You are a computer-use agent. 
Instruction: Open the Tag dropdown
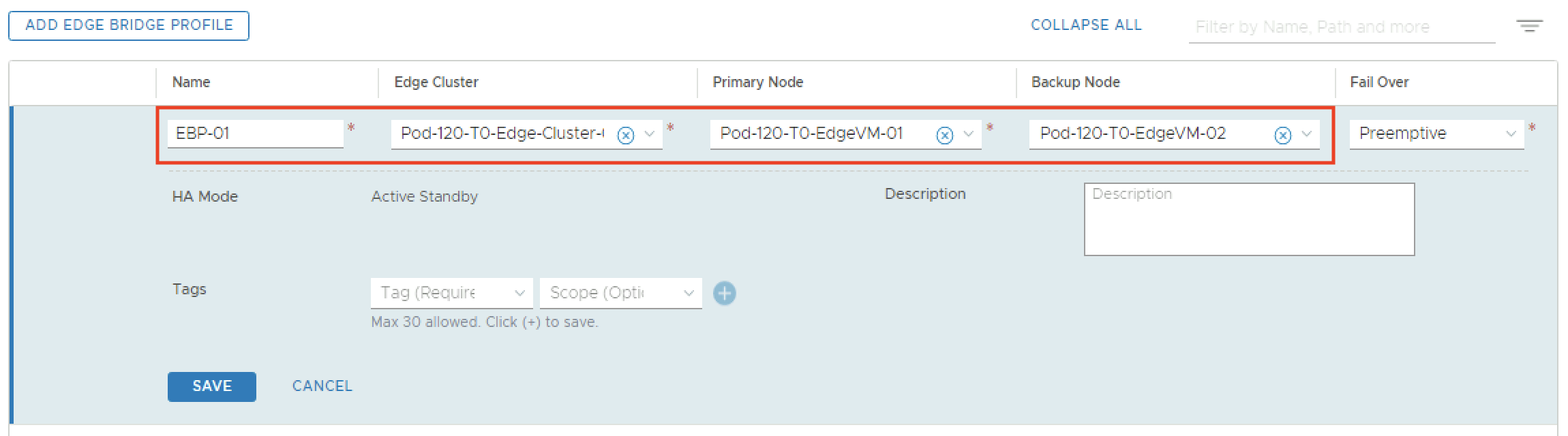click(451, 293)
